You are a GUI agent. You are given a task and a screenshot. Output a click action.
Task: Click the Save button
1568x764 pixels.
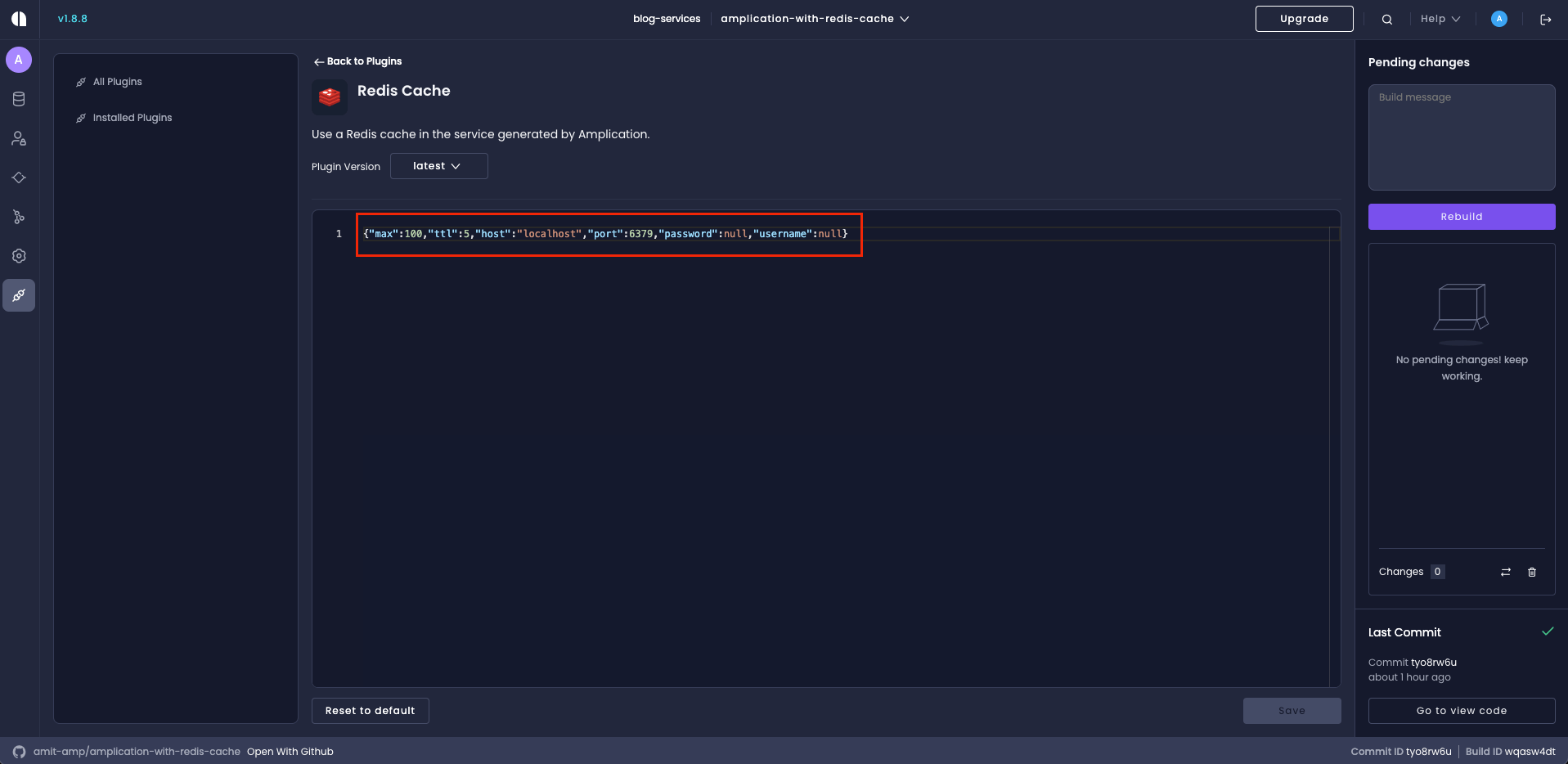pos(1292,711)
